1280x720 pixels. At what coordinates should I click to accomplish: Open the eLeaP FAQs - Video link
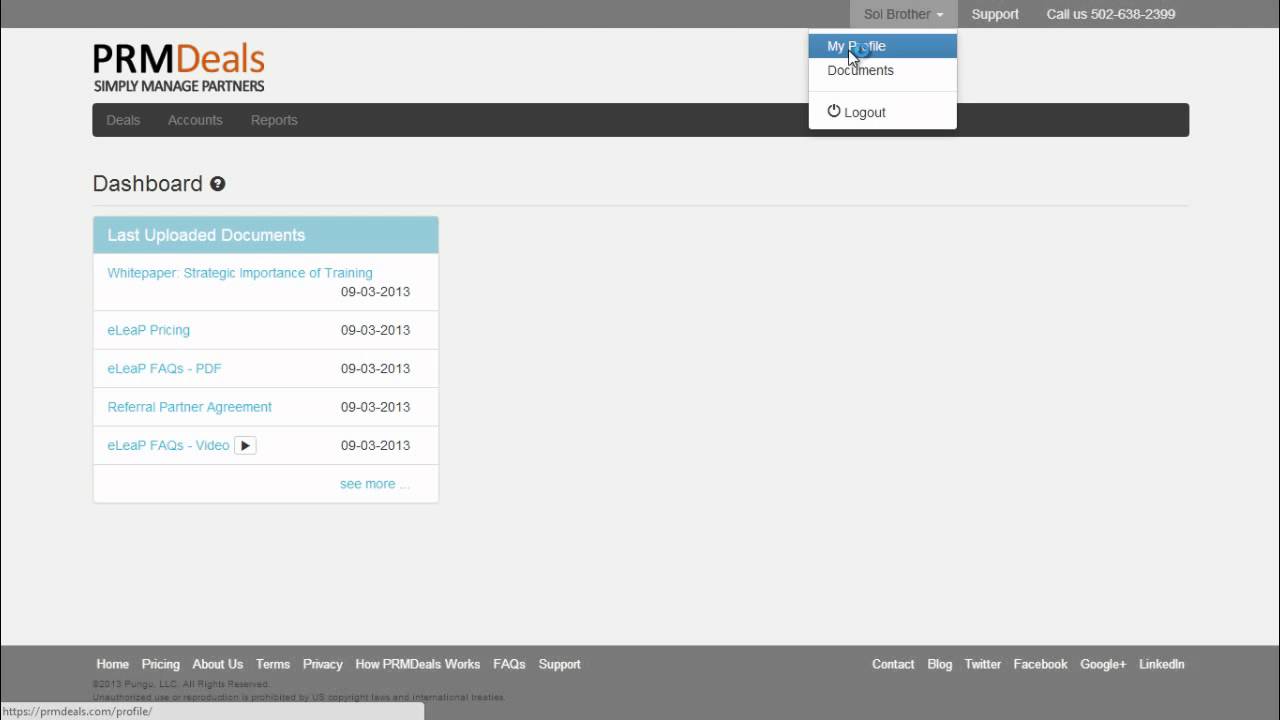(168, 446)
